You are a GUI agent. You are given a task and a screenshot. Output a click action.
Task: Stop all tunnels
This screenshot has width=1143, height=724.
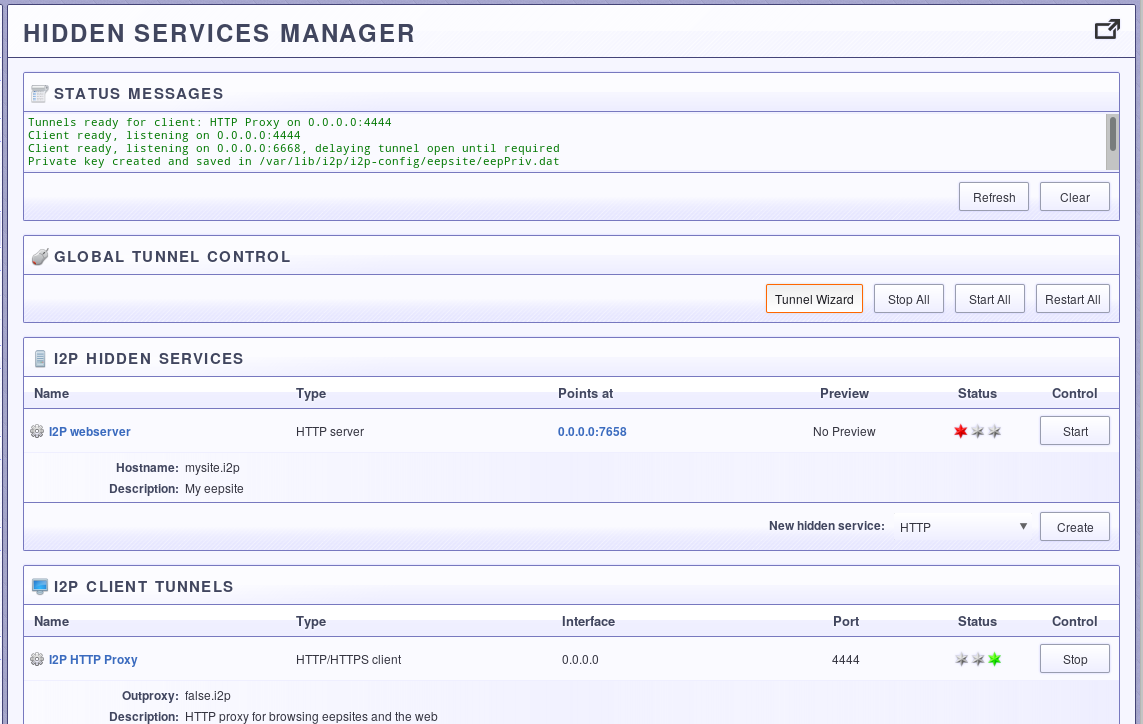click(x=908, y=300)
